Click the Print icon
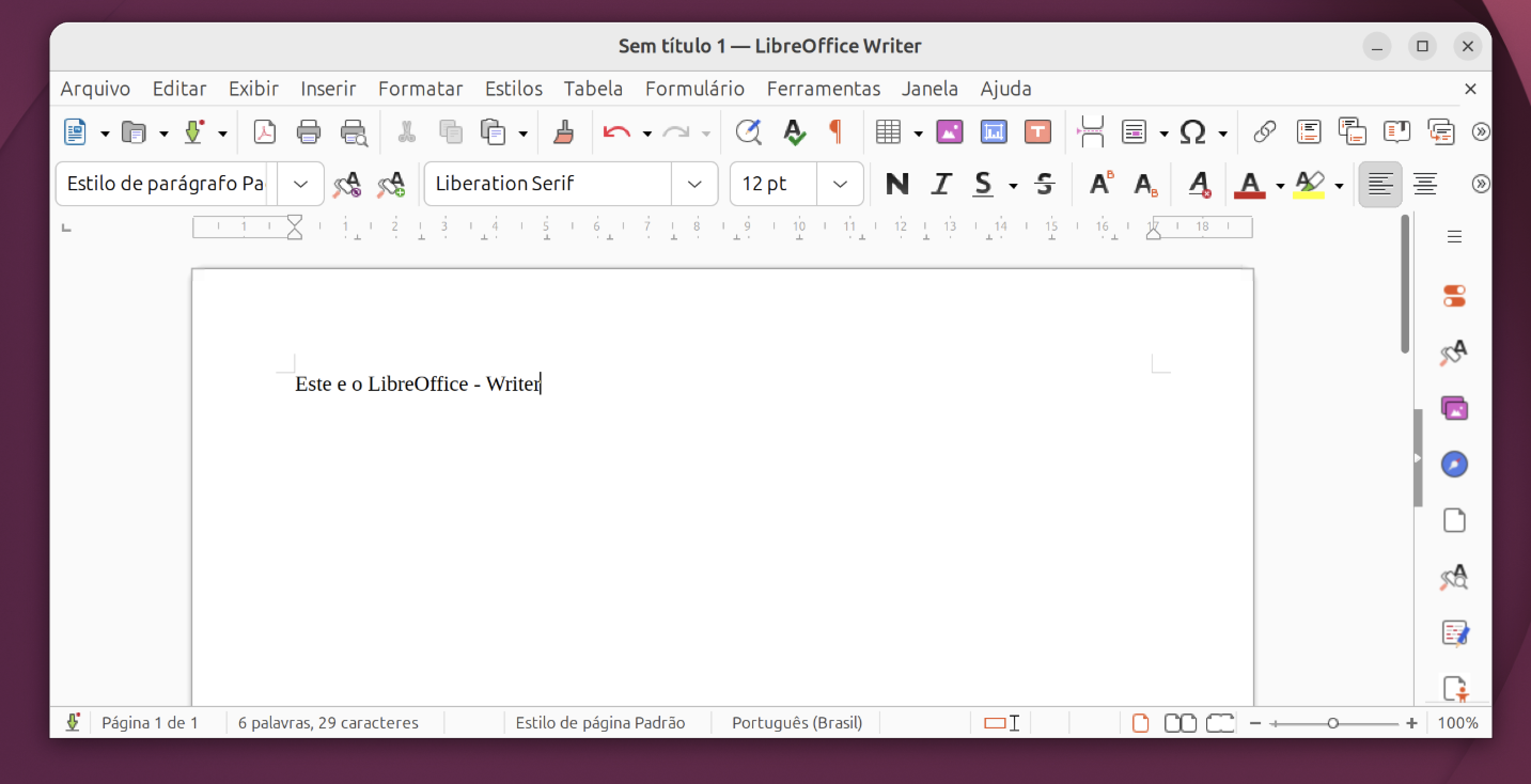Viewport: 1531px width, 784px height. point(308,132)
